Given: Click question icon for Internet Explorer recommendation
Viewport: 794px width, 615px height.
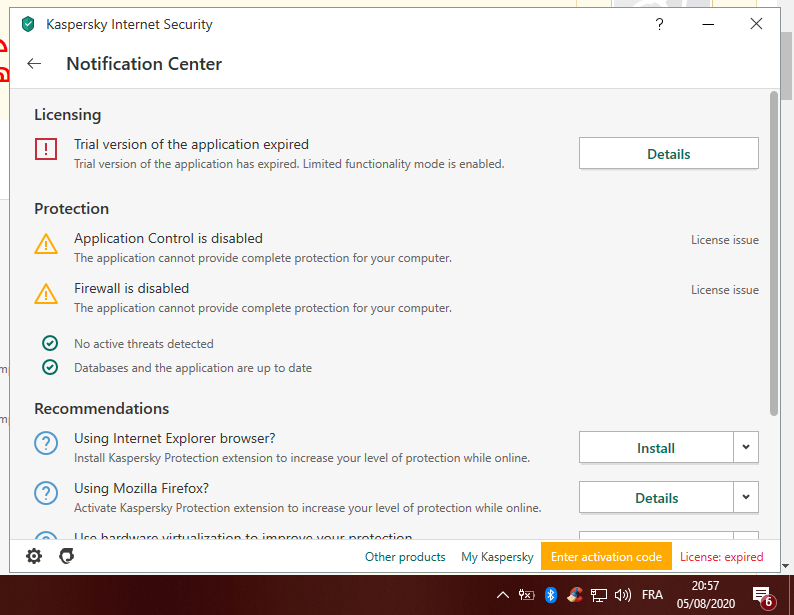Looking at the screenshot, I should coord(46,443).
